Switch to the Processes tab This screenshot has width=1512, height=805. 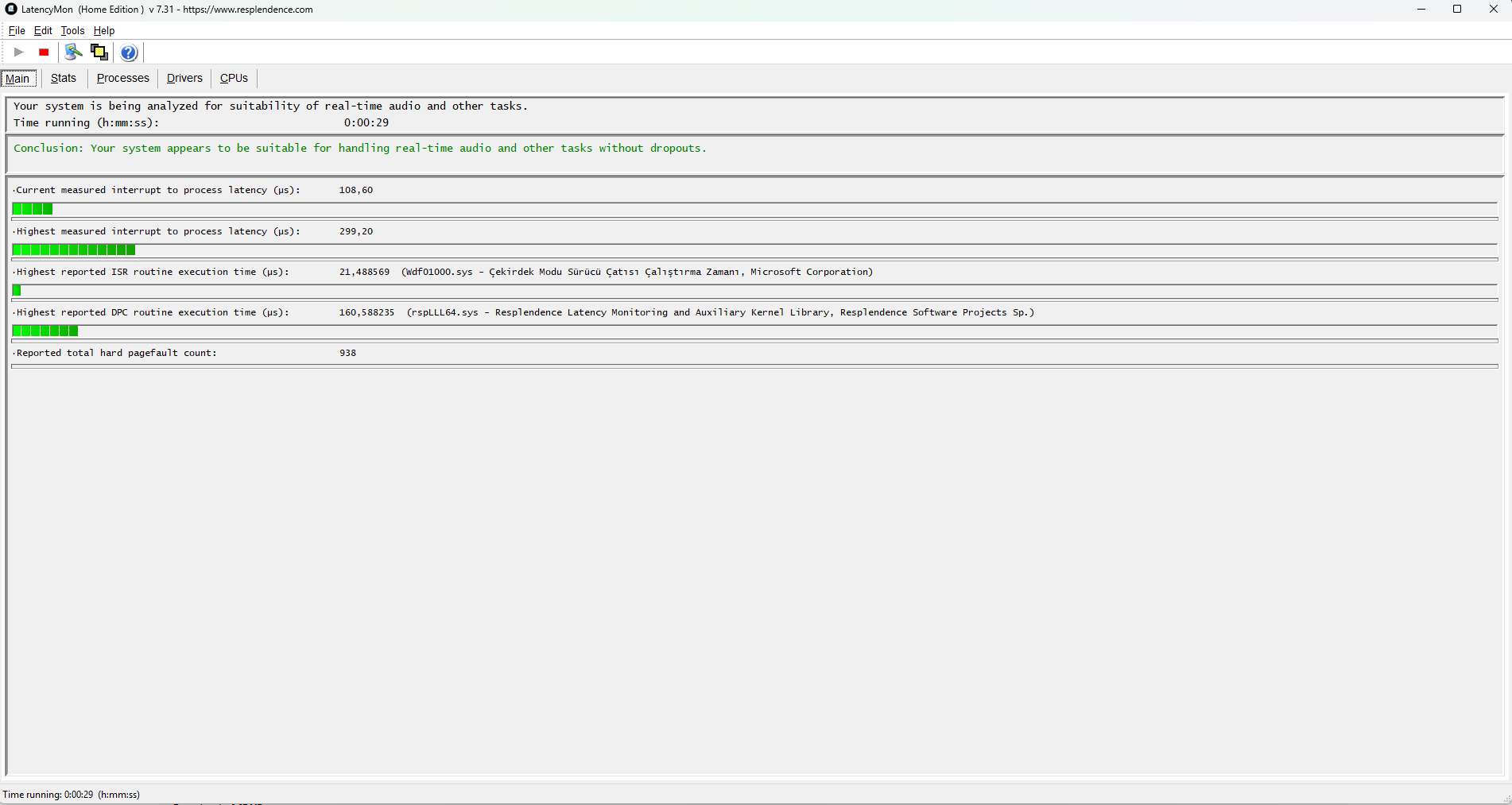[x=123, y=78]
